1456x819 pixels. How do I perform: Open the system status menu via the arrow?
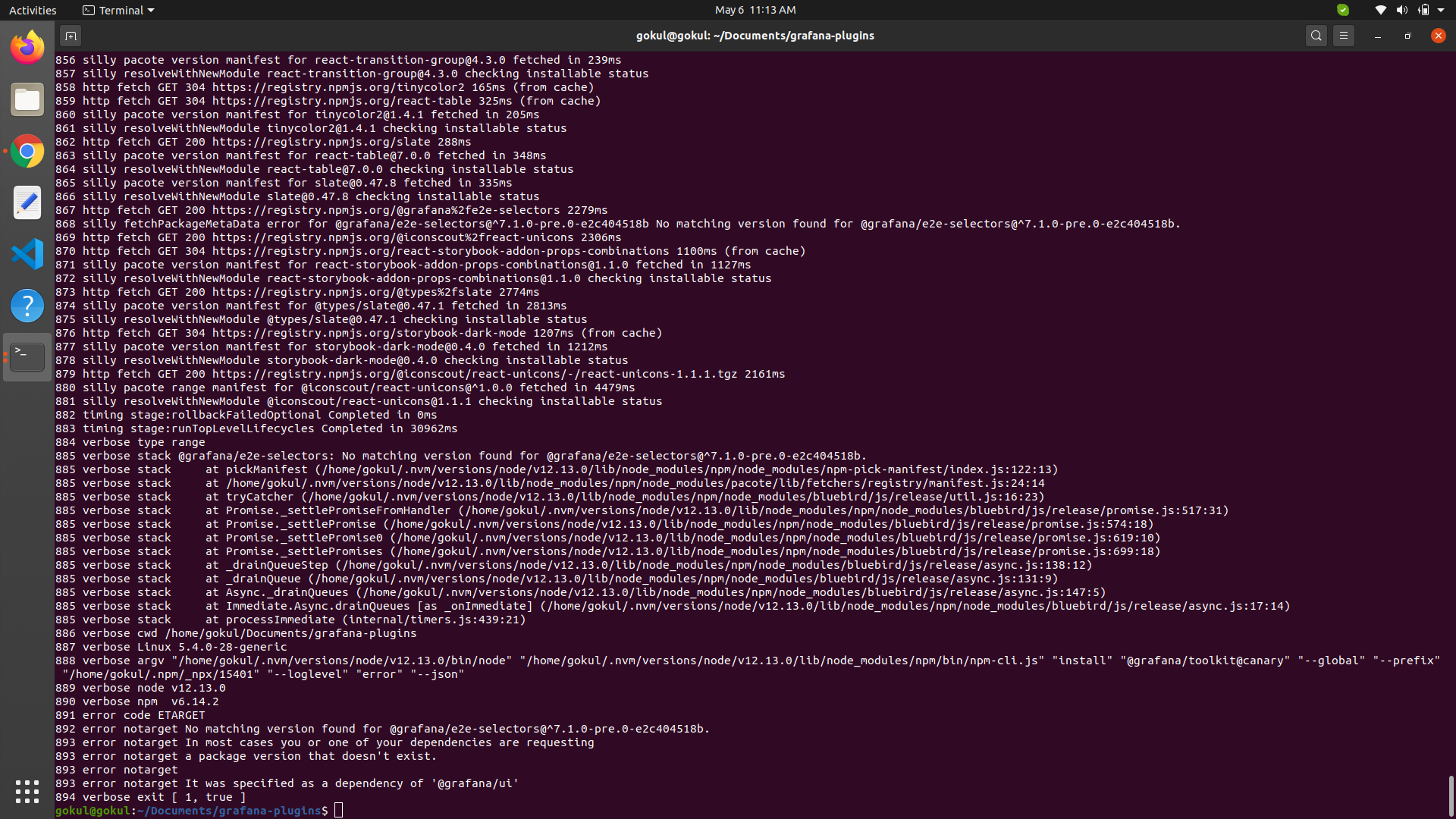(x=1439, y=10)
